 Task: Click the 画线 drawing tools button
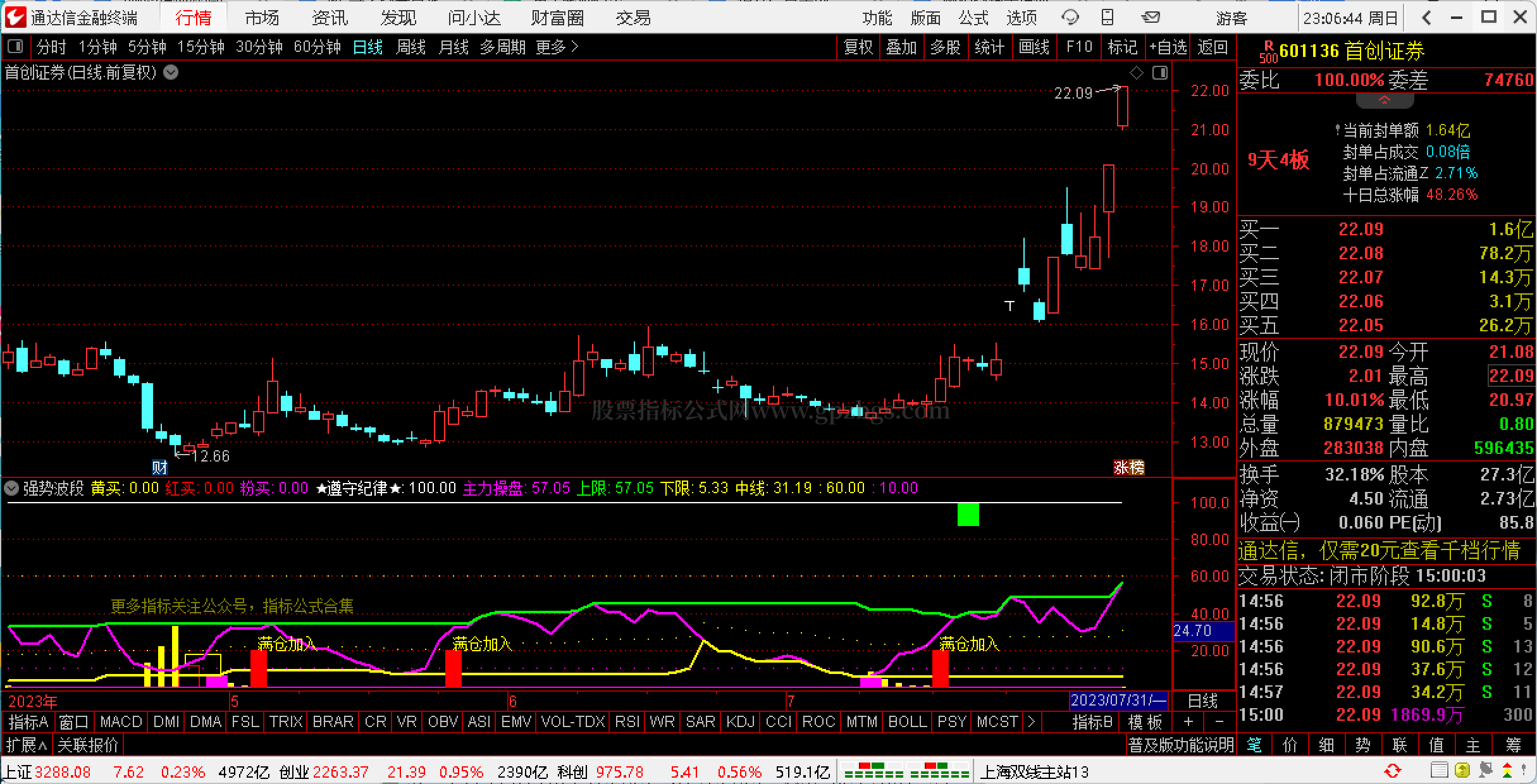pos(1034,47)
